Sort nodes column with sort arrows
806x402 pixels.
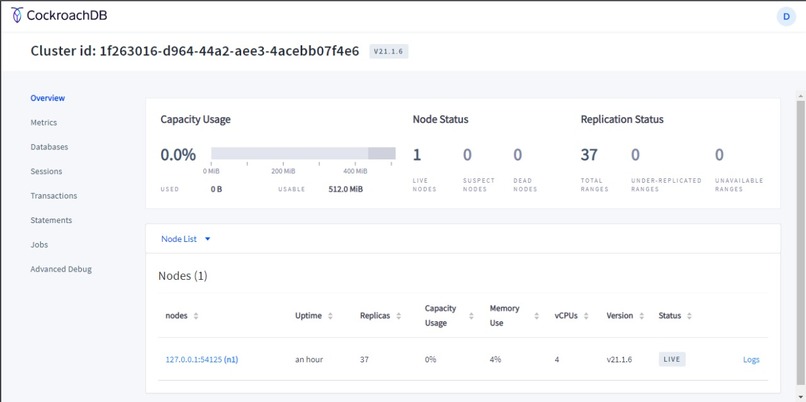coord(195,316)
